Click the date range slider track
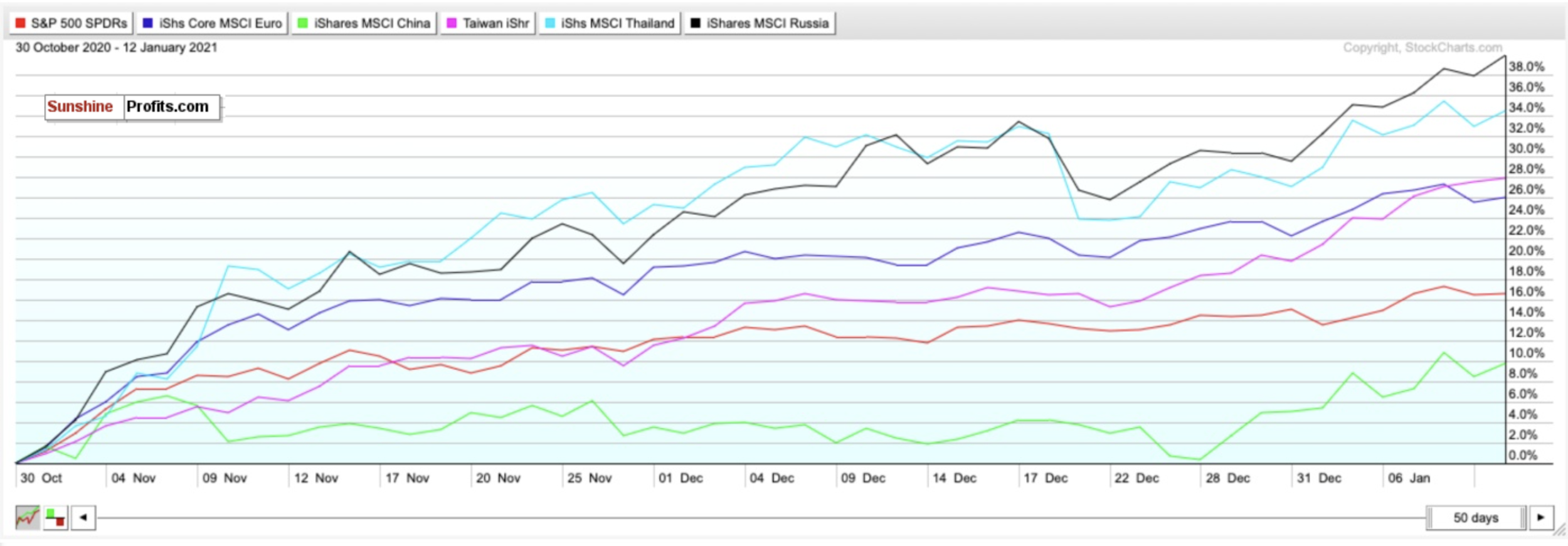The image size is (1568, 546). tap(761, 518)
